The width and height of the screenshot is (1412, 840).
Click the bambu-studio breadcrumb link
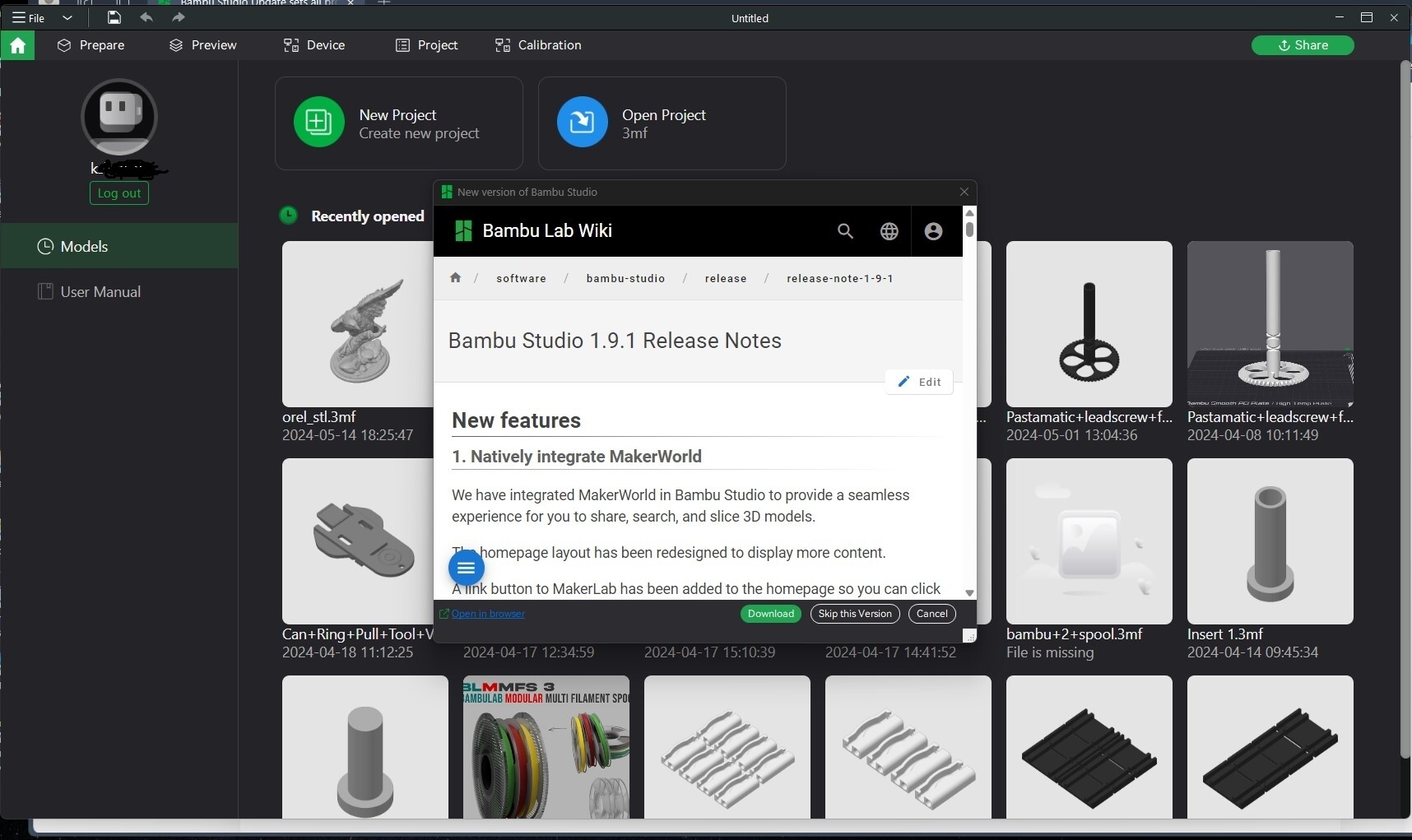pos(625,279)
